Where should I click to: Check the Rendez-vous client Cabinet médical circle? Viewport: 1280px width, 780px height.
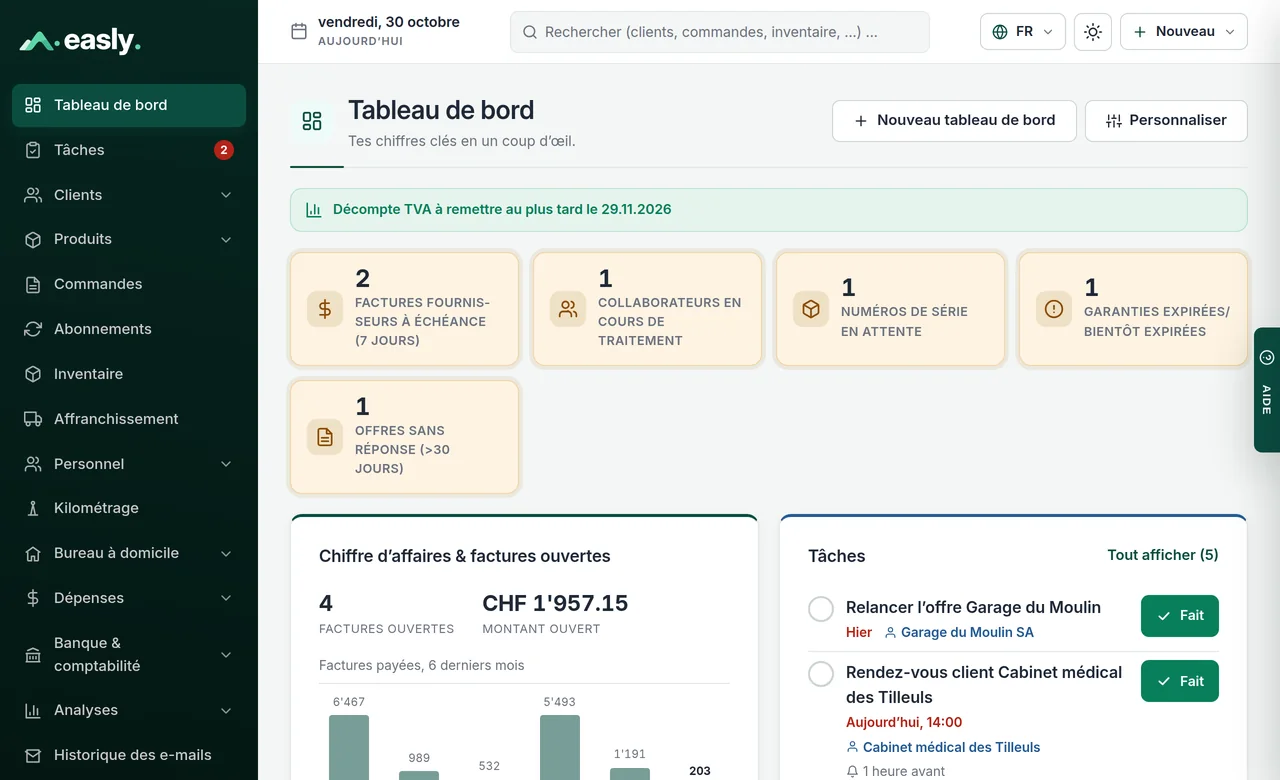pos(821,674)
